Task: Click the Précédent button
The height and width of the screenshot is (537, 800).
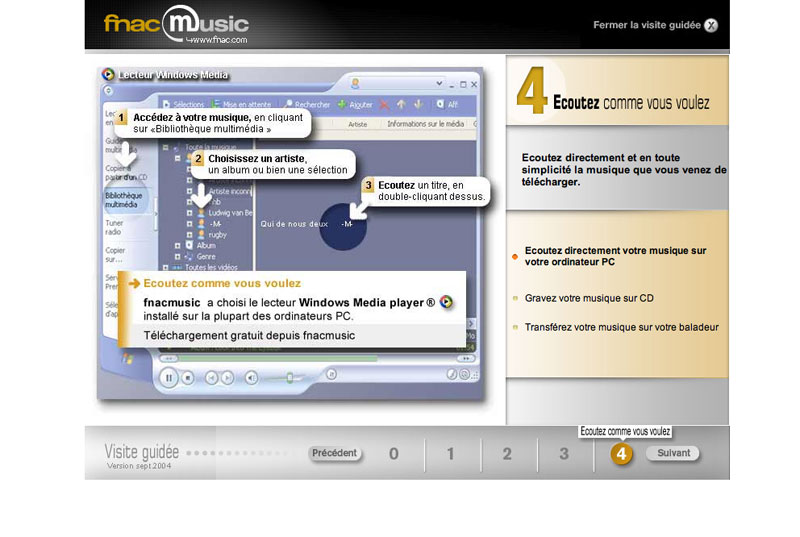Action: click(335, 453)
